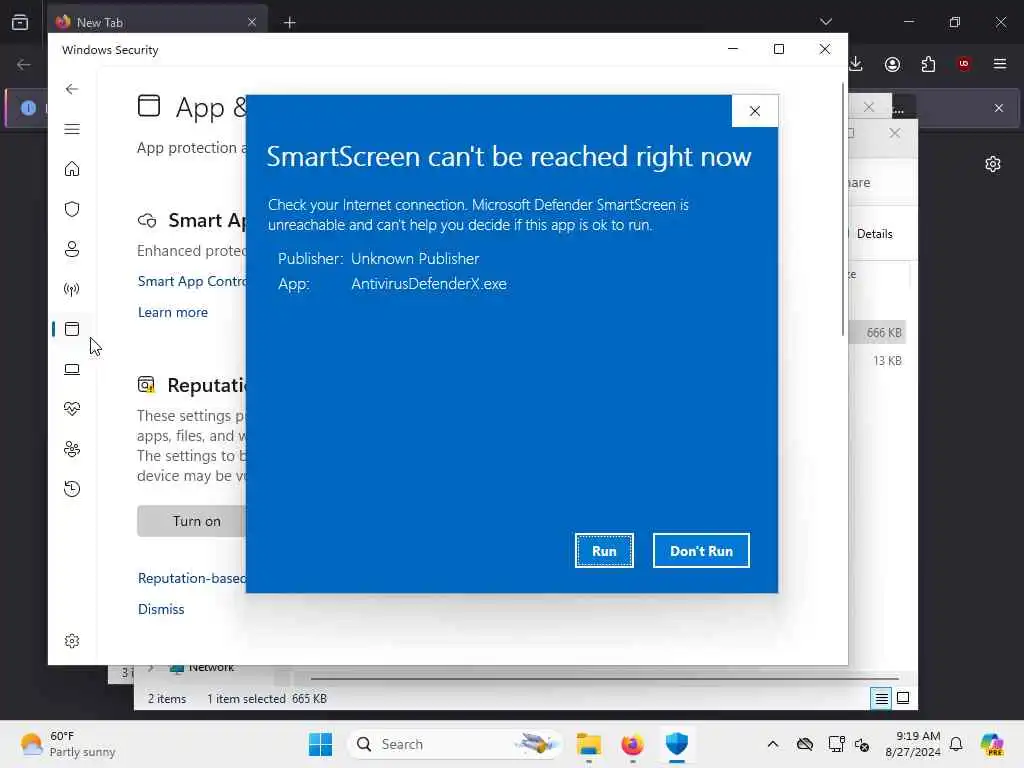
Task: Maximize the Windows Security window
Action: (x=778, y=50)
